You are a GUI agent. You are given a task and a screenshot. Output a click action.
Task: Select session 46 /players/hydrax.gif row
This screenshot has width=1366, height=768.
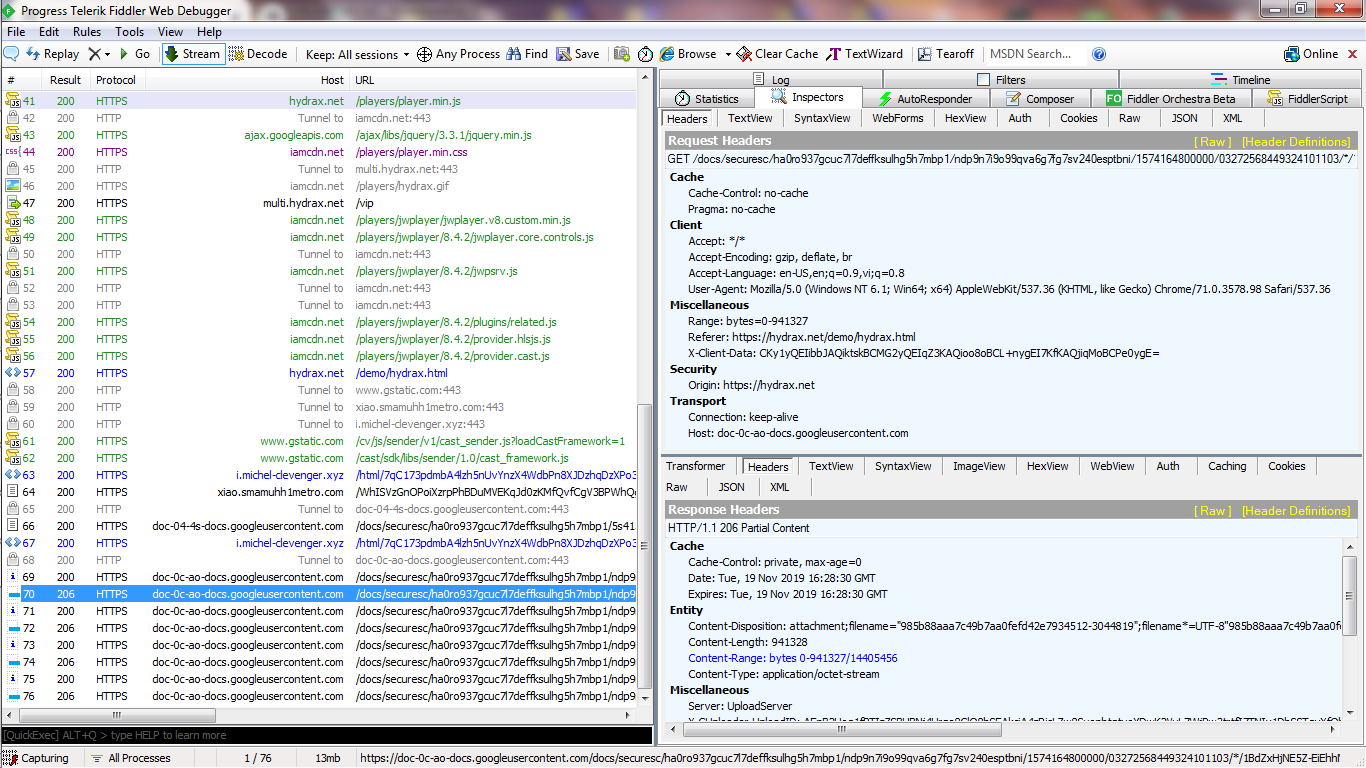pyautogui.click(x=320, y=186)
